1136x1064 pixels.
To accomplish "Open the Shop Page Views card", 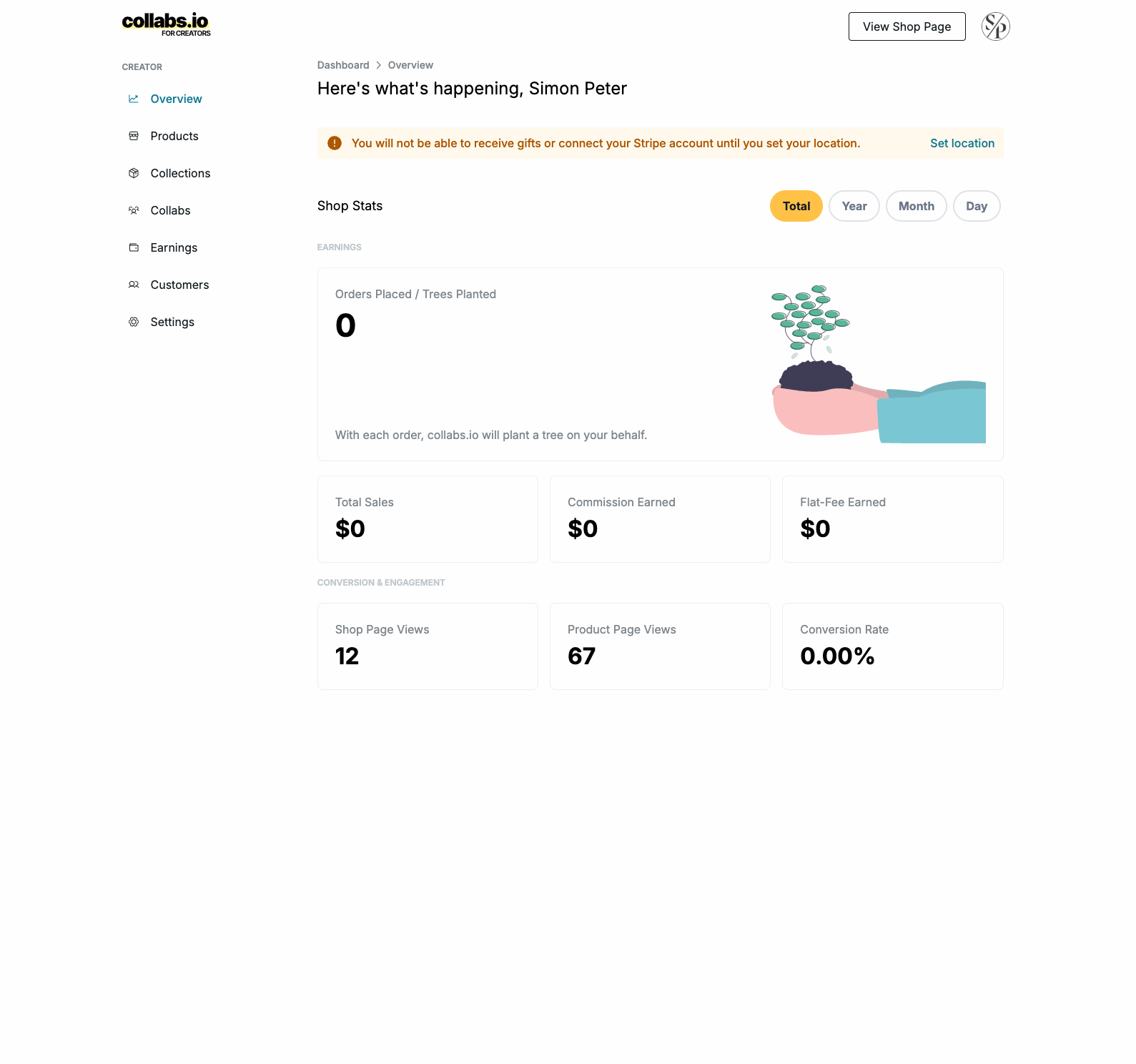I will [428, 646].
